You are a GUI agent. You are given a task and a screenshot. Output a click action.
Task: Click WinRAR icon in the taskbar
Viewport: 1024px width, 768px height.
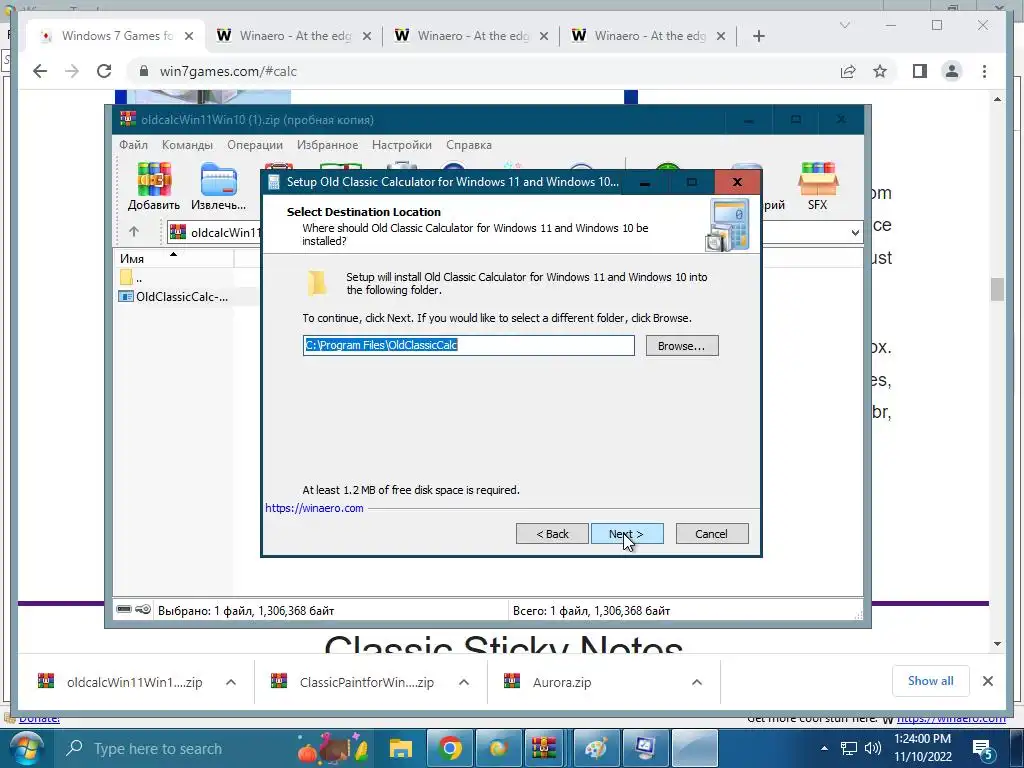[x=544, y=748]
